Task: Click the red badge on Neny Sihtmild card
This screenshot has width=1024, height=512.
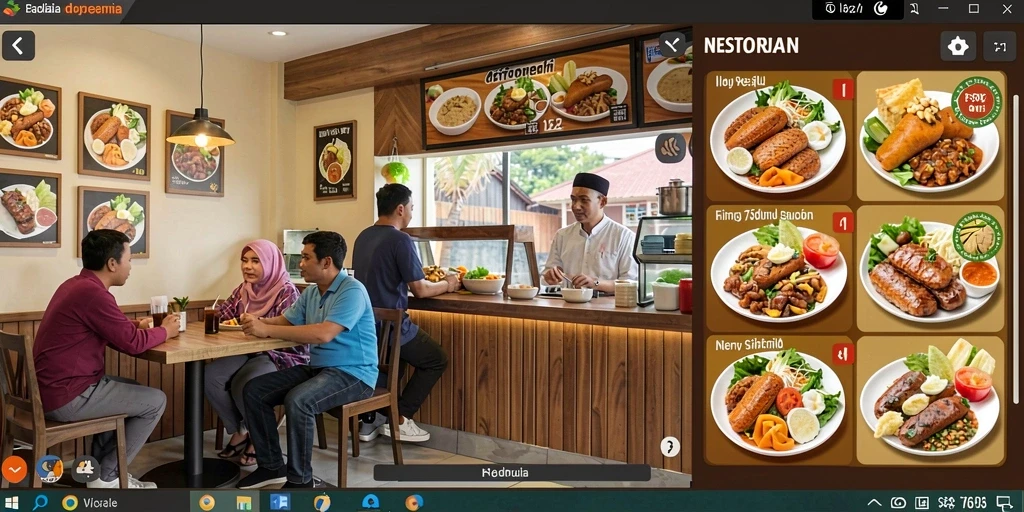Action: 842,354
